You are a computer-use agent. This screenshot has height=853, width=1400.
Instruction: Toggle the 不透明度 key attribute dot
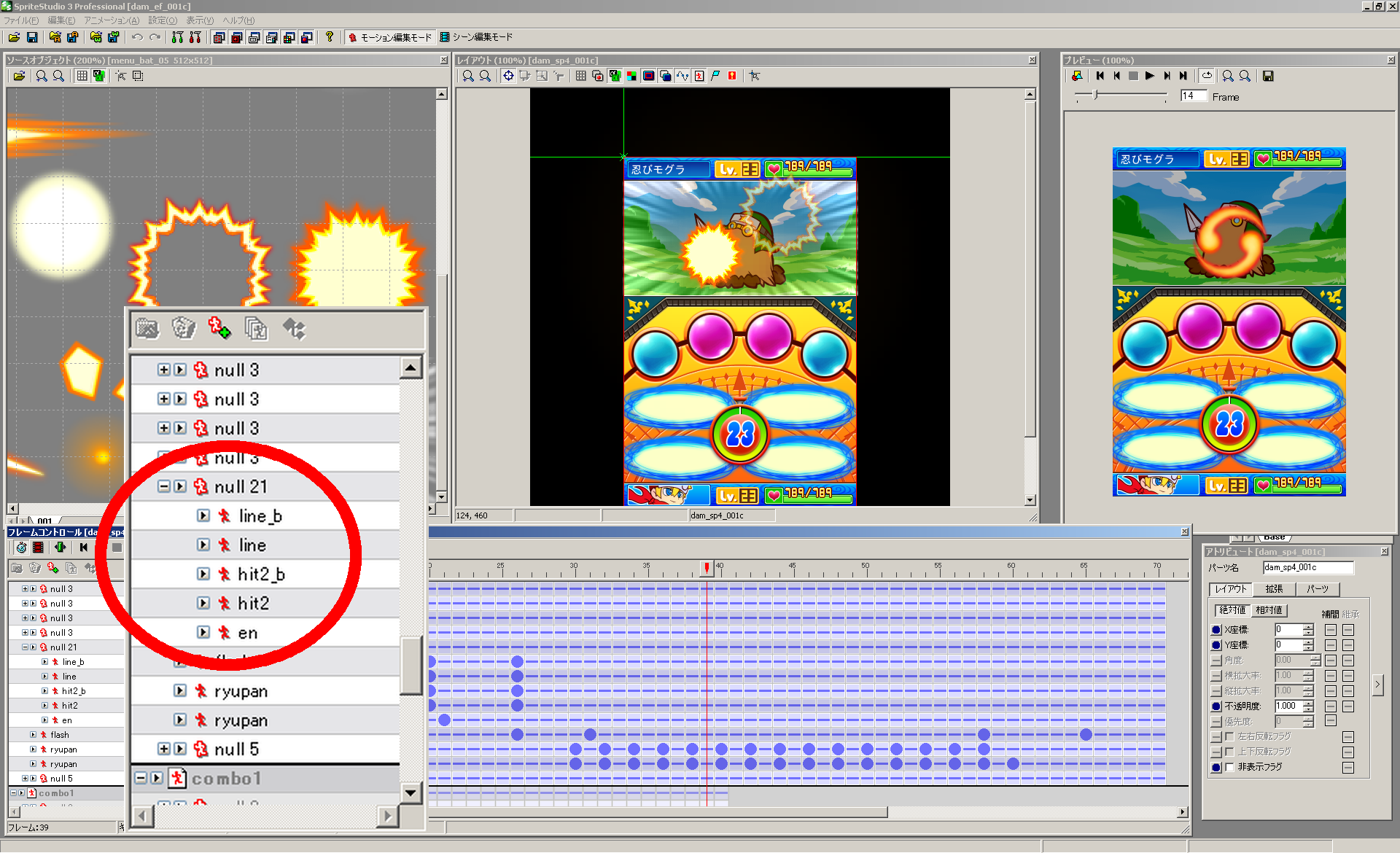pyautogui.click(x=1216, y=706)
